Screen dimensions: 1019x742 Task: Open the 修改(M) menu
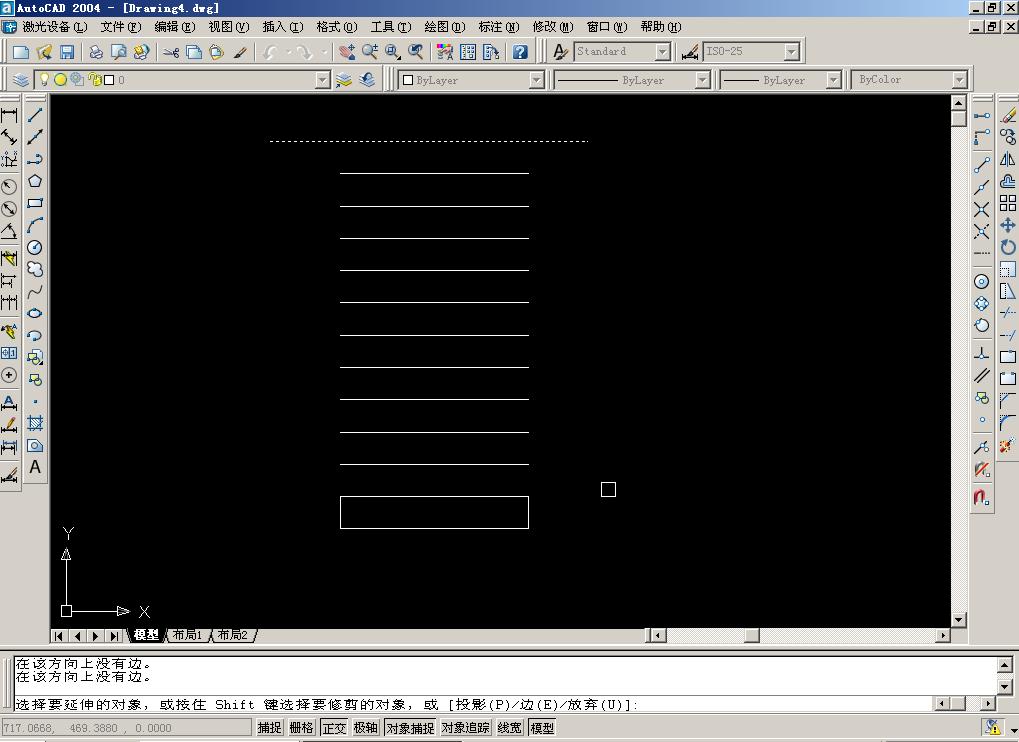point(553,27)
